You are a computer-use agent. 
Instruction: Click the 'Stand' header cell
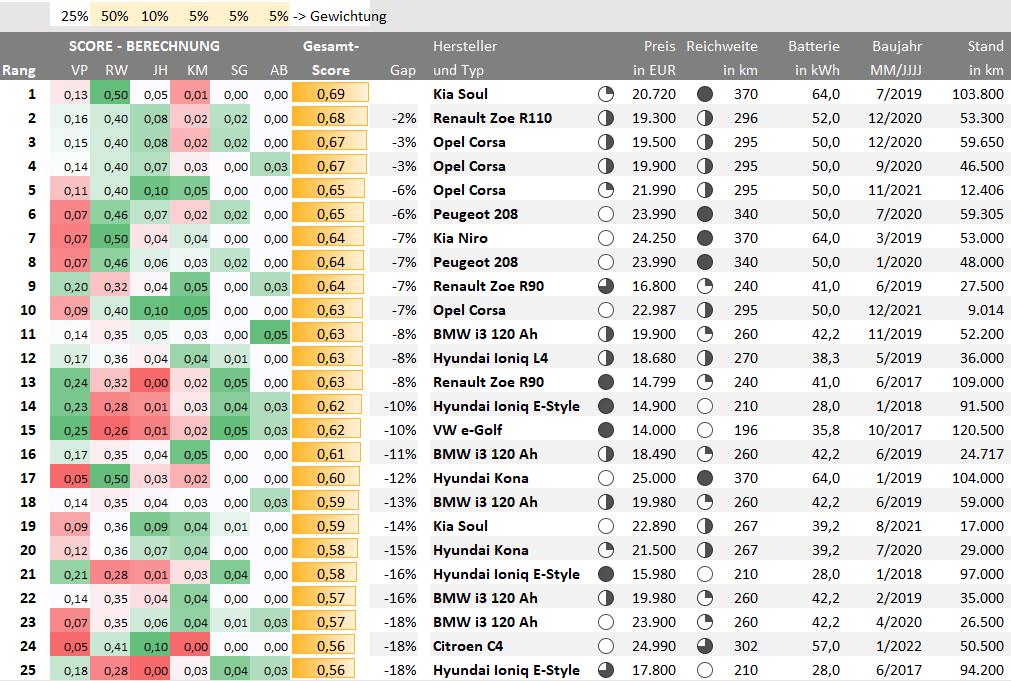coord(986,46)
